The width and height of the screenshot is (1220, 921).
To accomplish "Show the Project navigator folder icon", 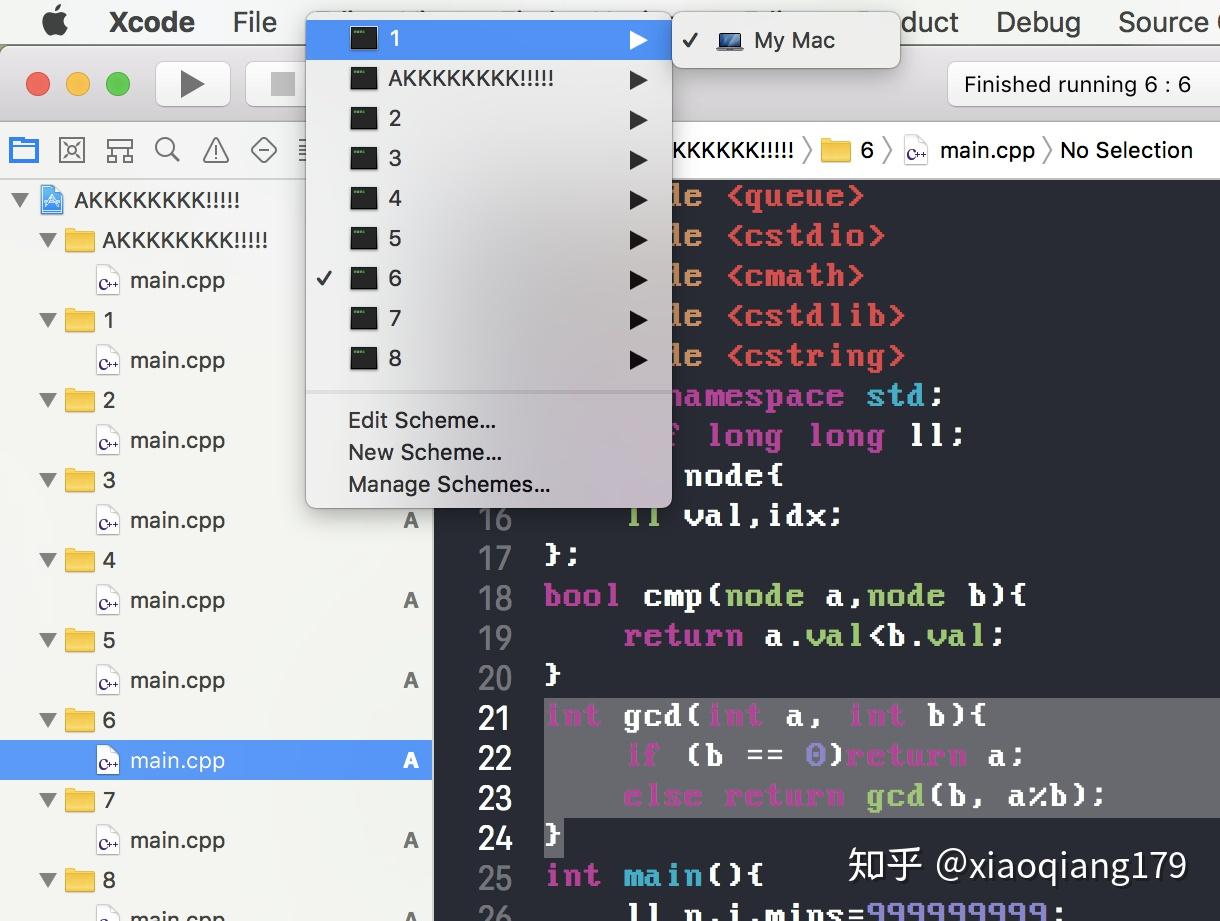I will (x=24, y=150).
